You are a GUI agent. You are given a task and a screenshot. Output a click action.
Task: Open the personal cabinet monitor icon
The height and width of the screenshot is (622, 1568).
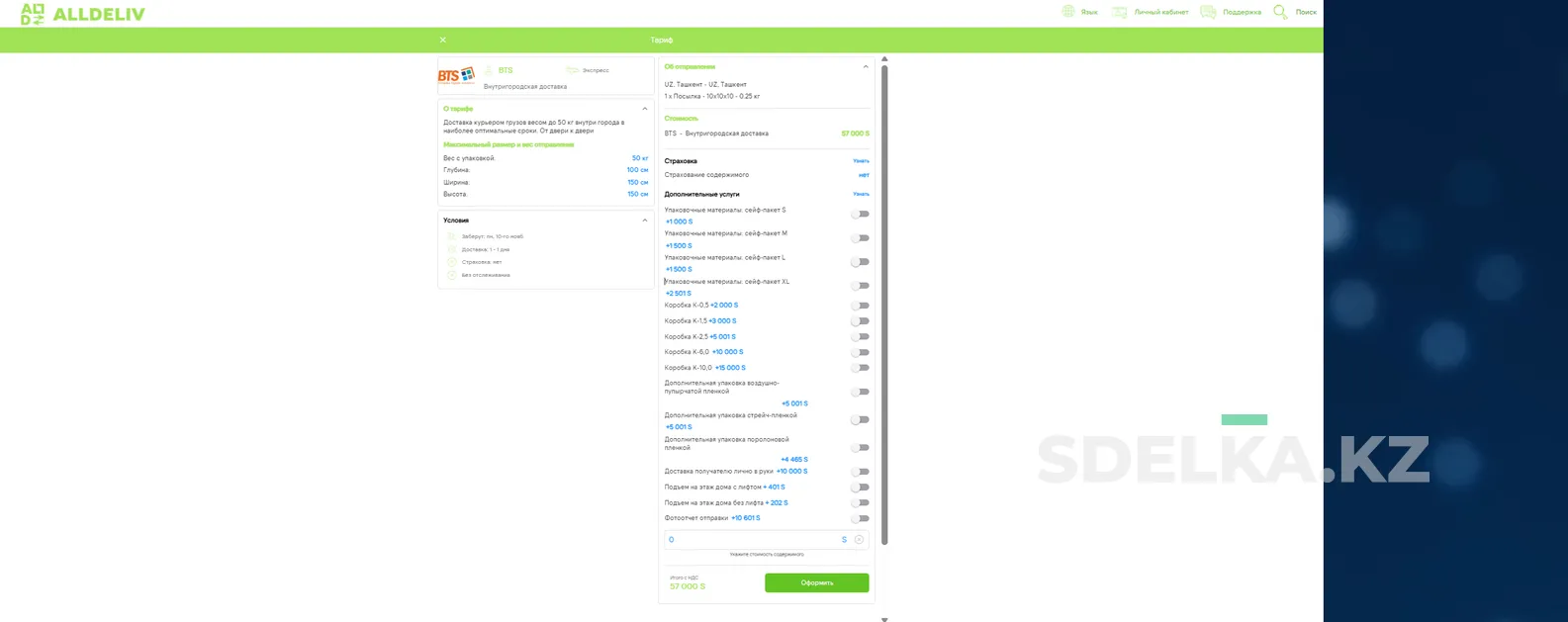coord(1119,12)
